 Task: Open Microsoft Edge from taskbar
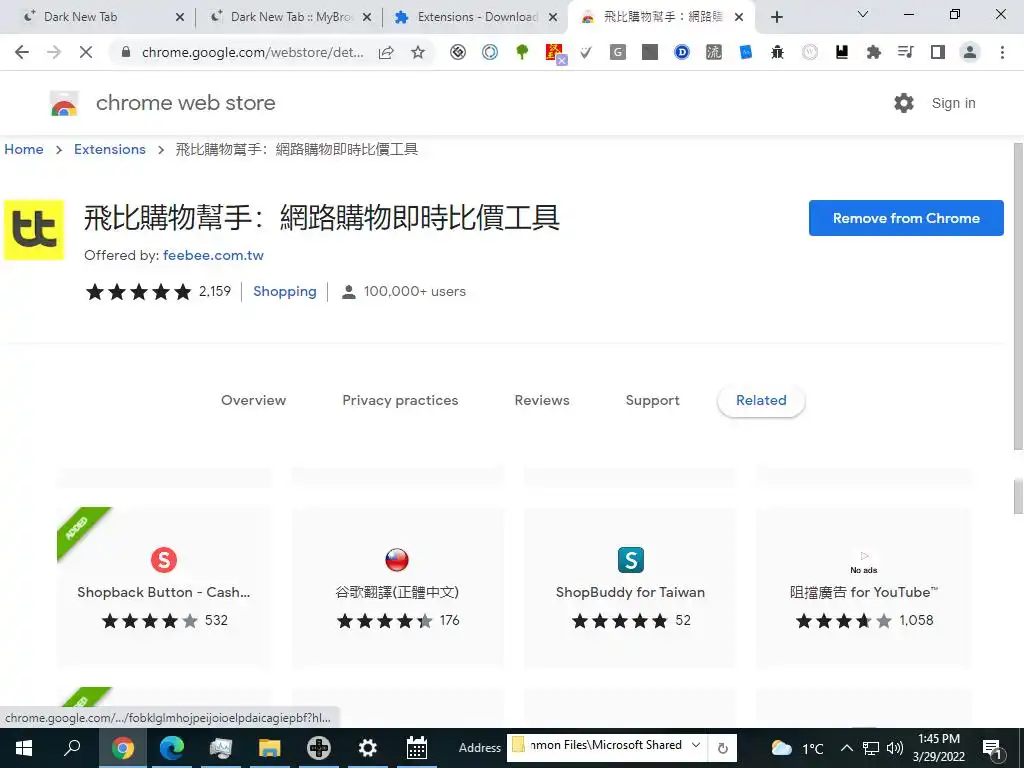[172, 748]
